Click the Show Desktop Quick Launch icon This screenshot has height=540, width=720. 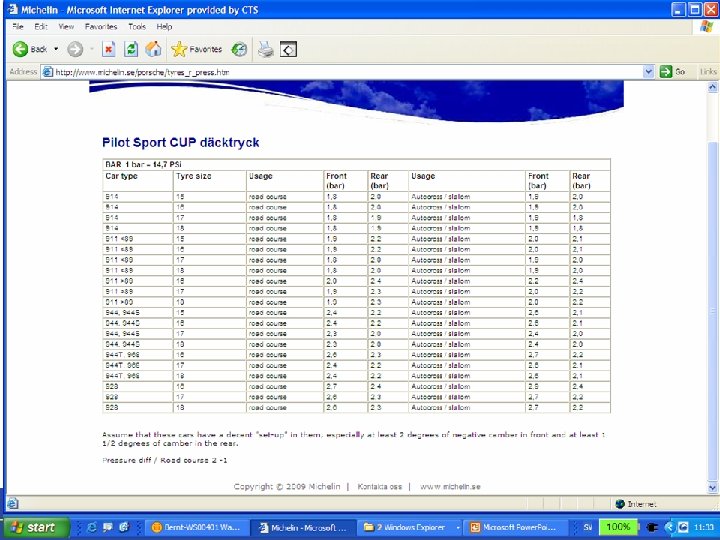(107, 527)
